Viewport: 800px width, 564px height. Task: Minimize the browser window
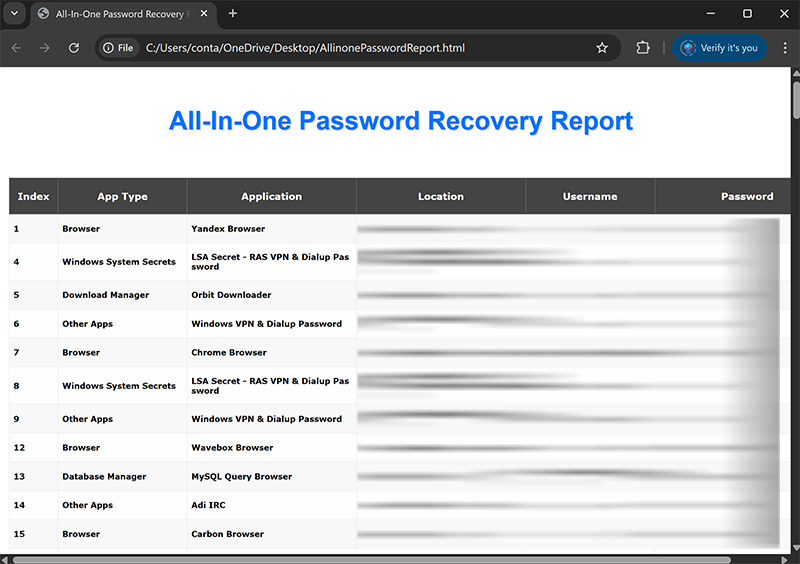coord(710,14)
